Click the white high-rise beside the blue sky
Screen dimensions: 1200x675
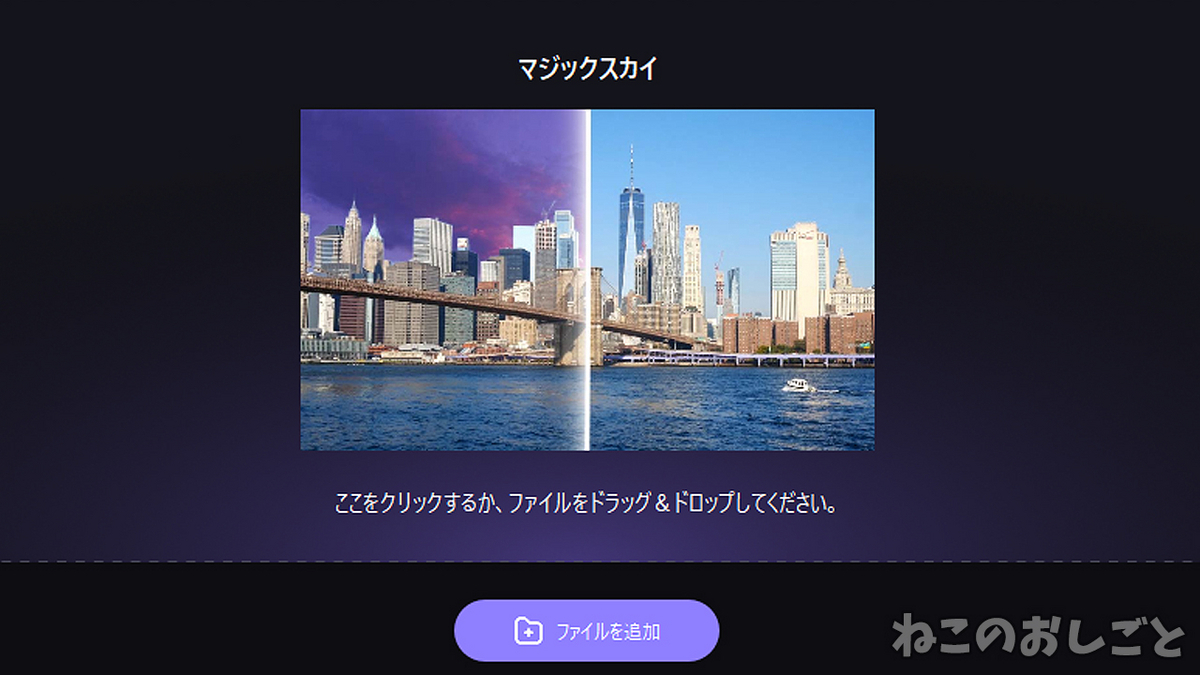click(799, 270)
